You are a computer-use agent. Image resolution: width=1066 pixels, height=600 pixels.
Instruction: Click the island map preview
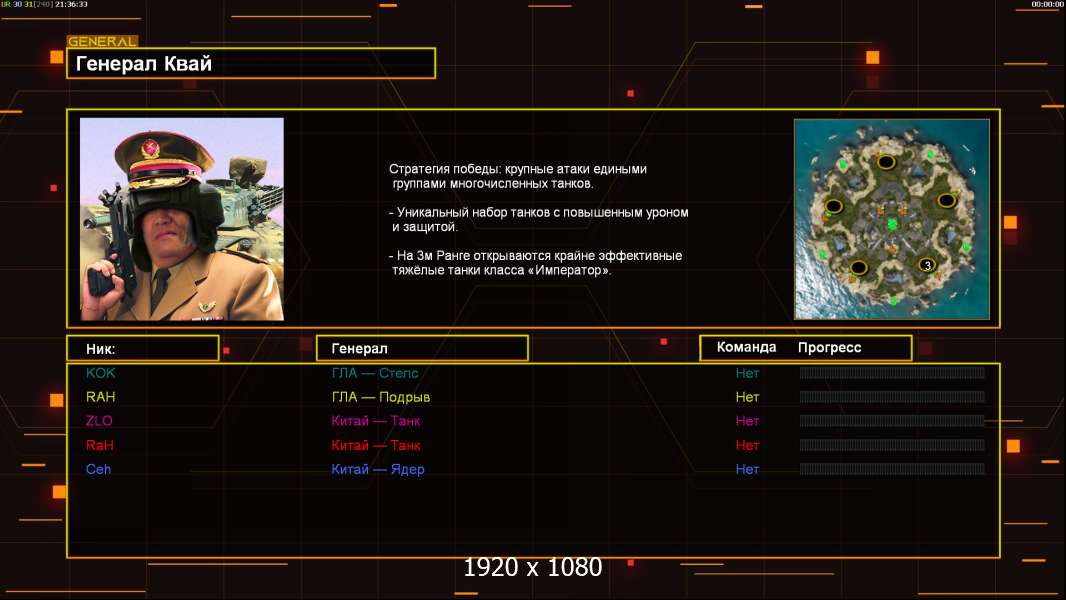pyautogui.click(x=892, y=219)
